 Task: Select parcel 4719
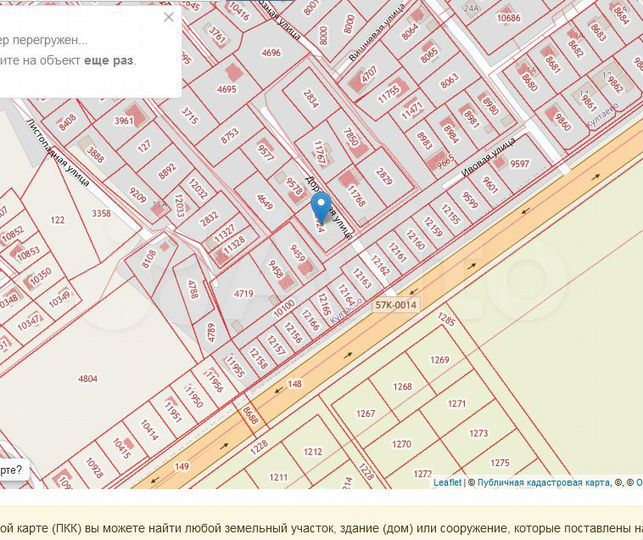click(x=244, y=293)
